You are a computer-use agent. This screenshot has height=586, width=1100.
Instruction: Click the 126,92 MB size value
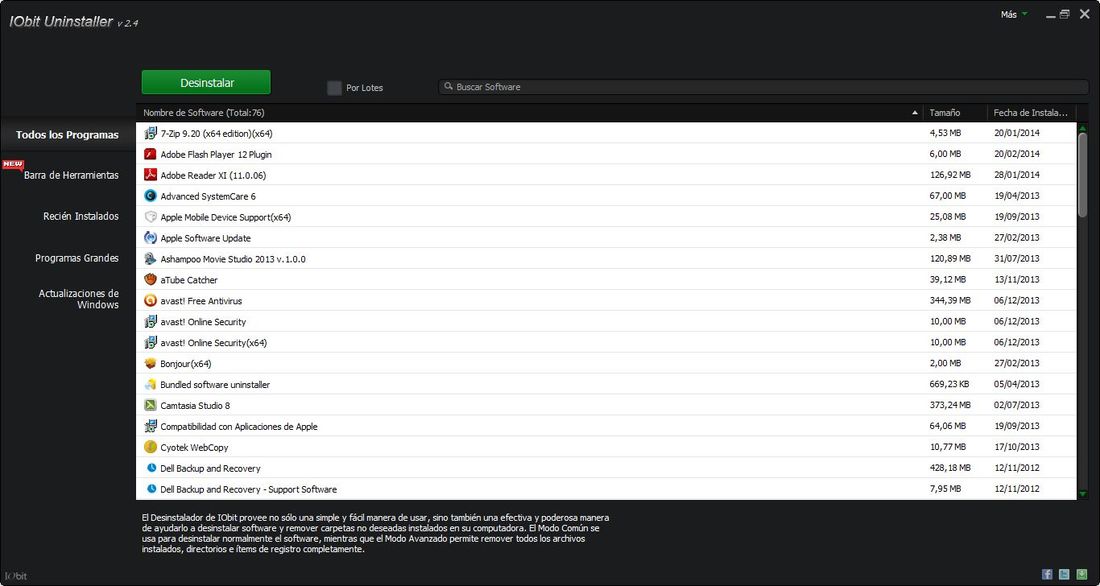click(x=950, y=175)
